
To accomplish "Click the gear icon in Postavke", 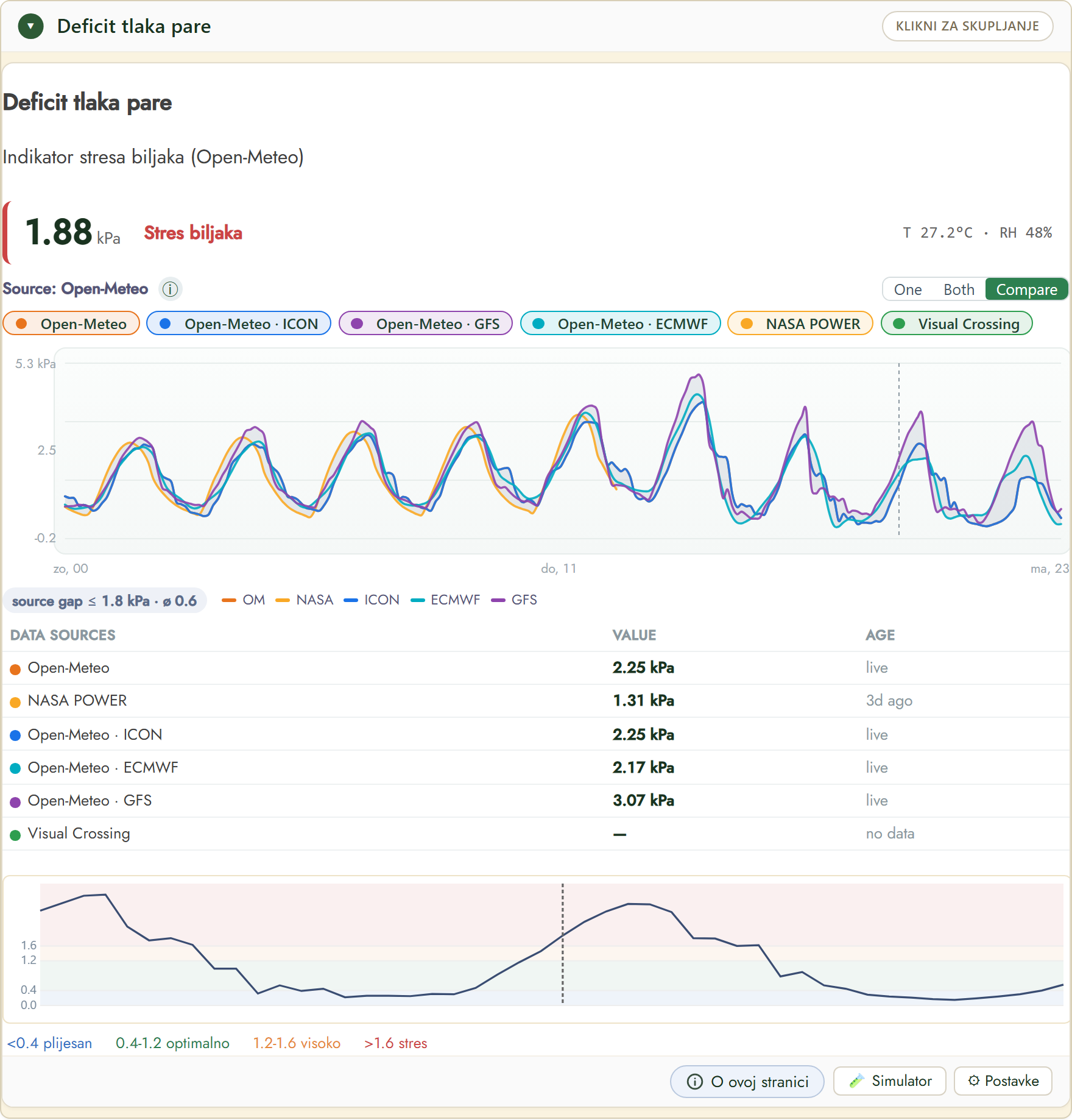I will click(x=974, y=1081).
